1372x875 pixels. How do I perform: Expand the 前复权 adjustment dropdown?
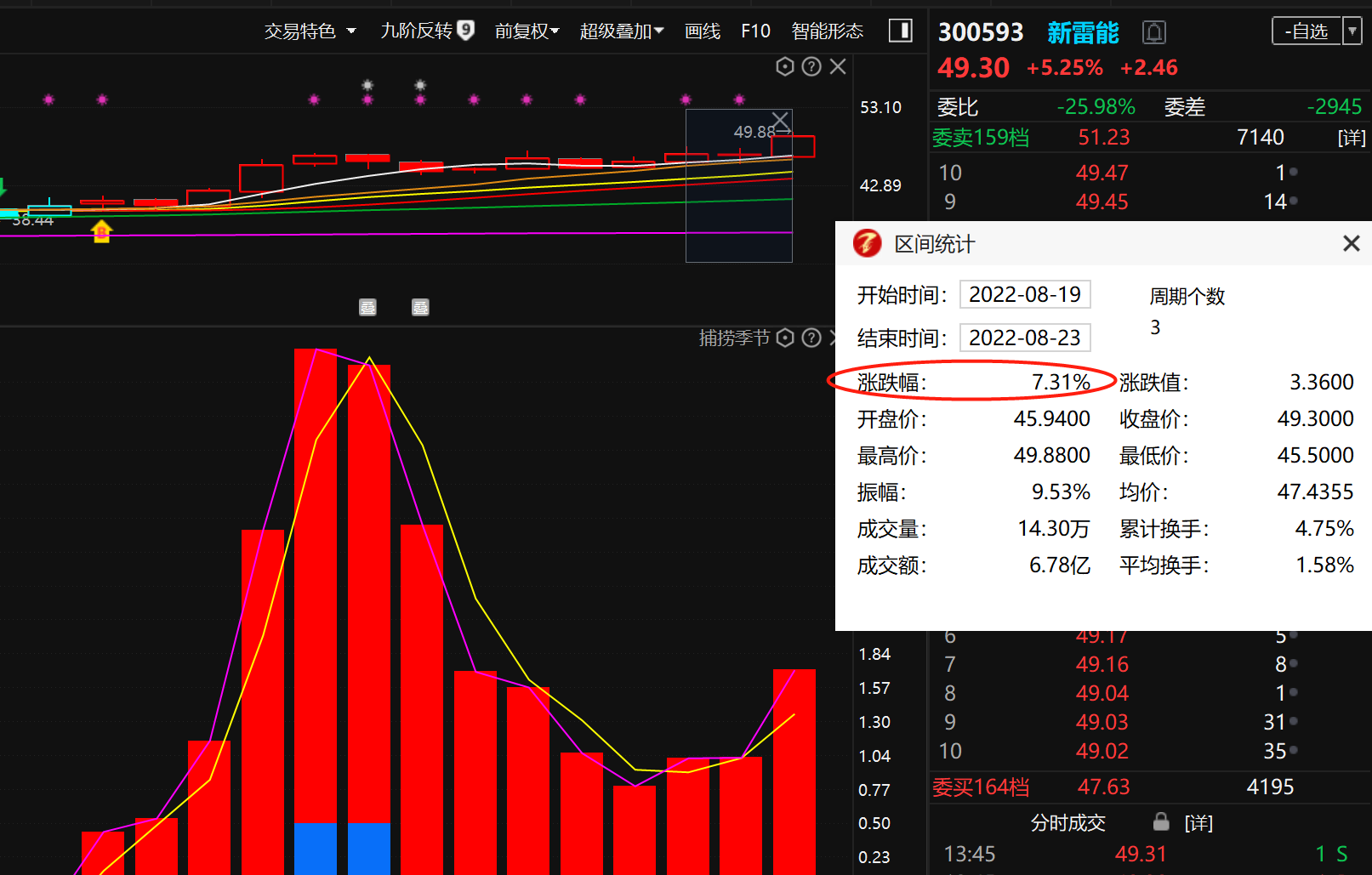pos(527,31)
